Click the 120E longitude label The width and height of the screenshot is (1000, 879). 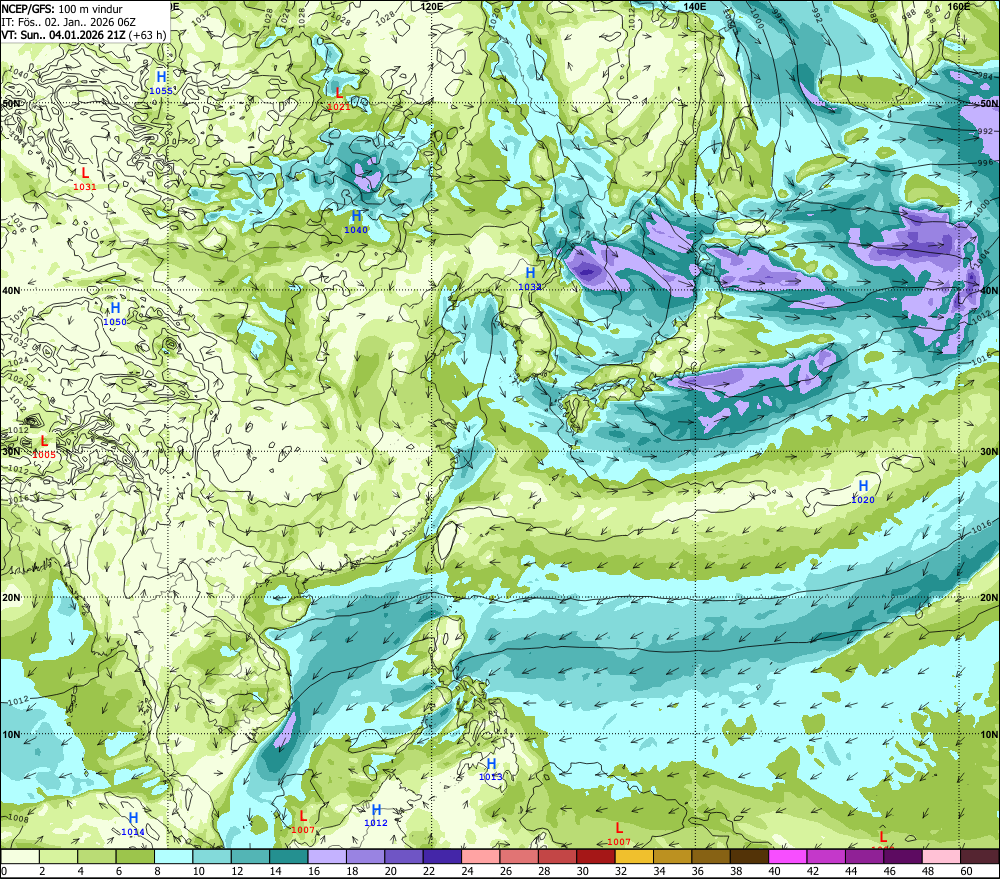pyautogui.click(x=432, y=6)
